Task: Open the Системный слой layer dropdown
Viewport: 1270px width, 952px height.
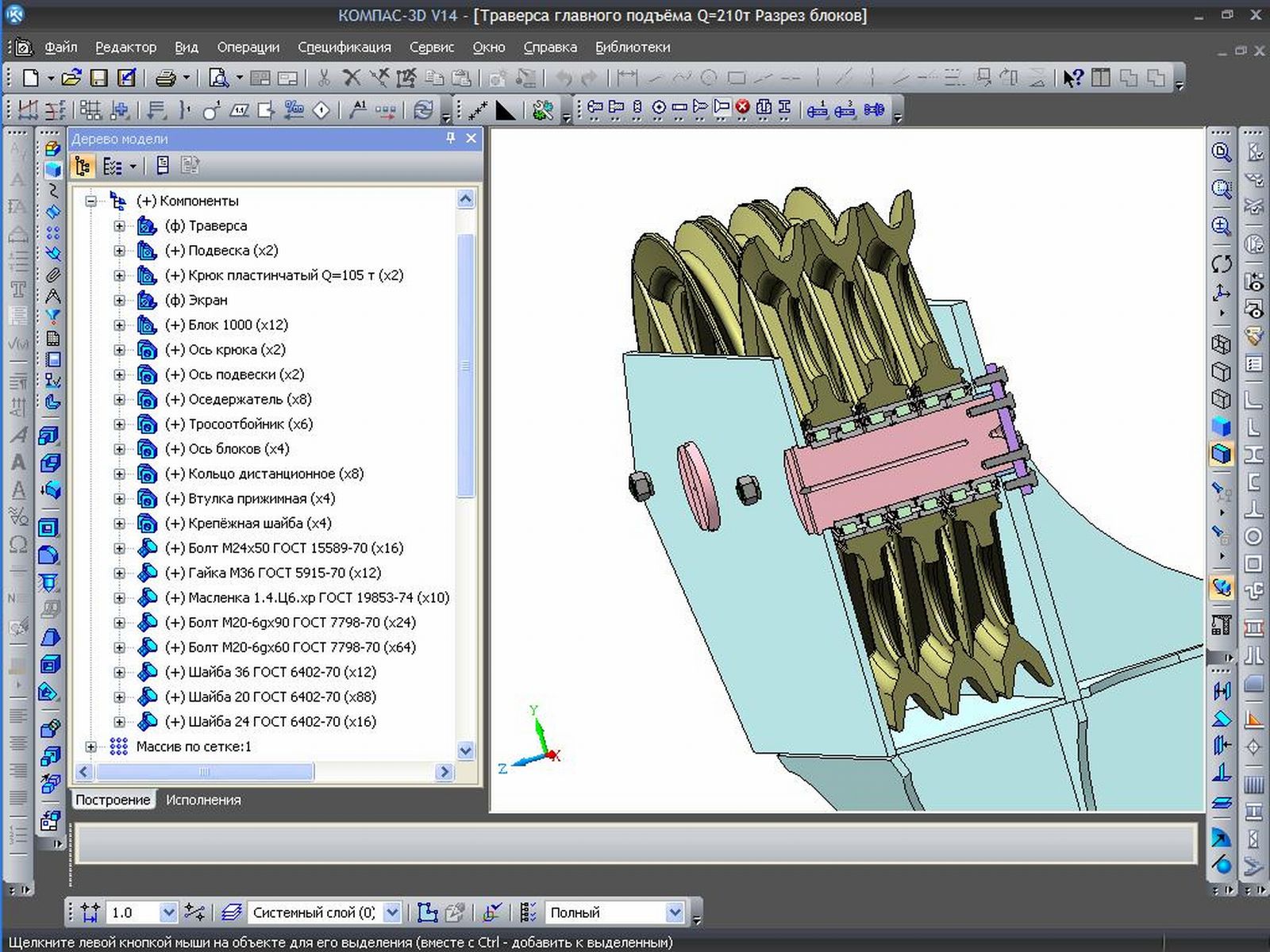Action: click(x=392, y=912)
